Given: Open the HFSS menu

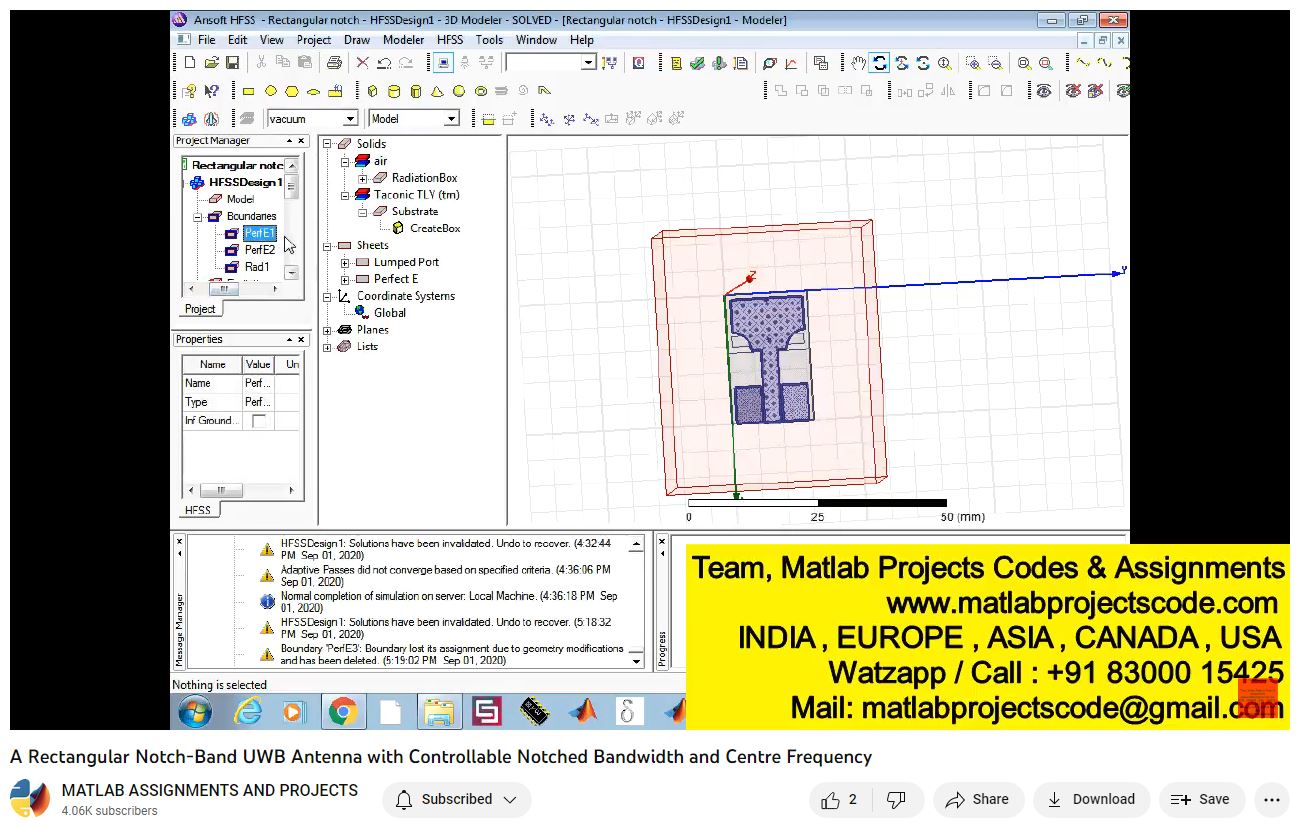Looking at the screenshot, I should [x=450, y=40].
